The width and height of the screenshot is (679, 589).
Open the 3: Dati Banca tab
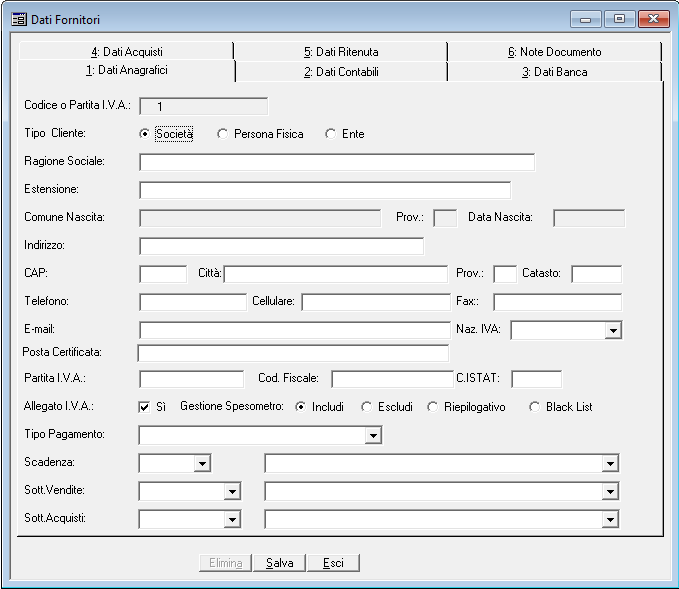coord(555,71)
